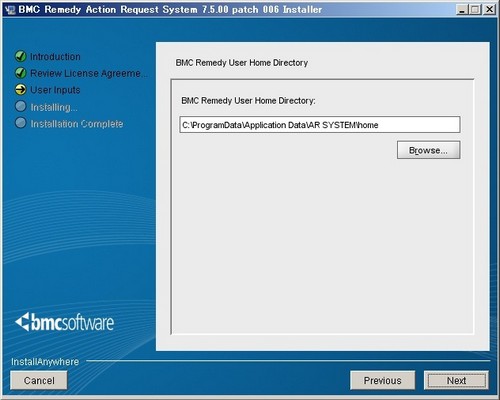
Task: Select the Review License Agreement step
Action: [x=89, y=73]
